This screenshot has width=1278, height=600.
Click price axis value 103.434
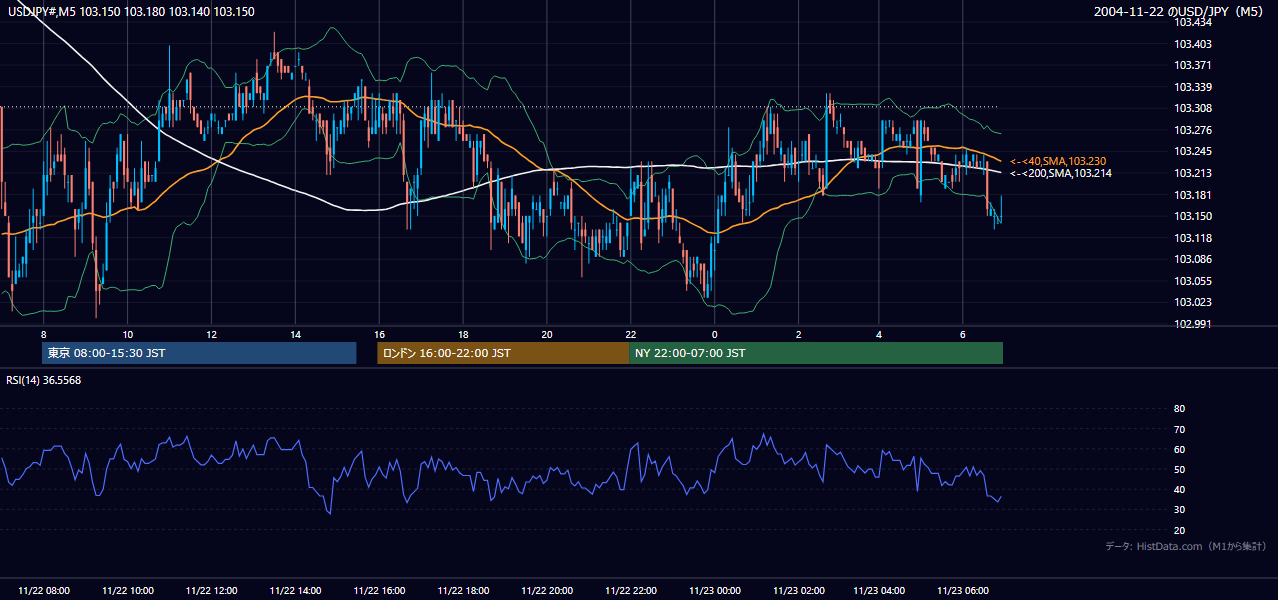point(1192,22)
